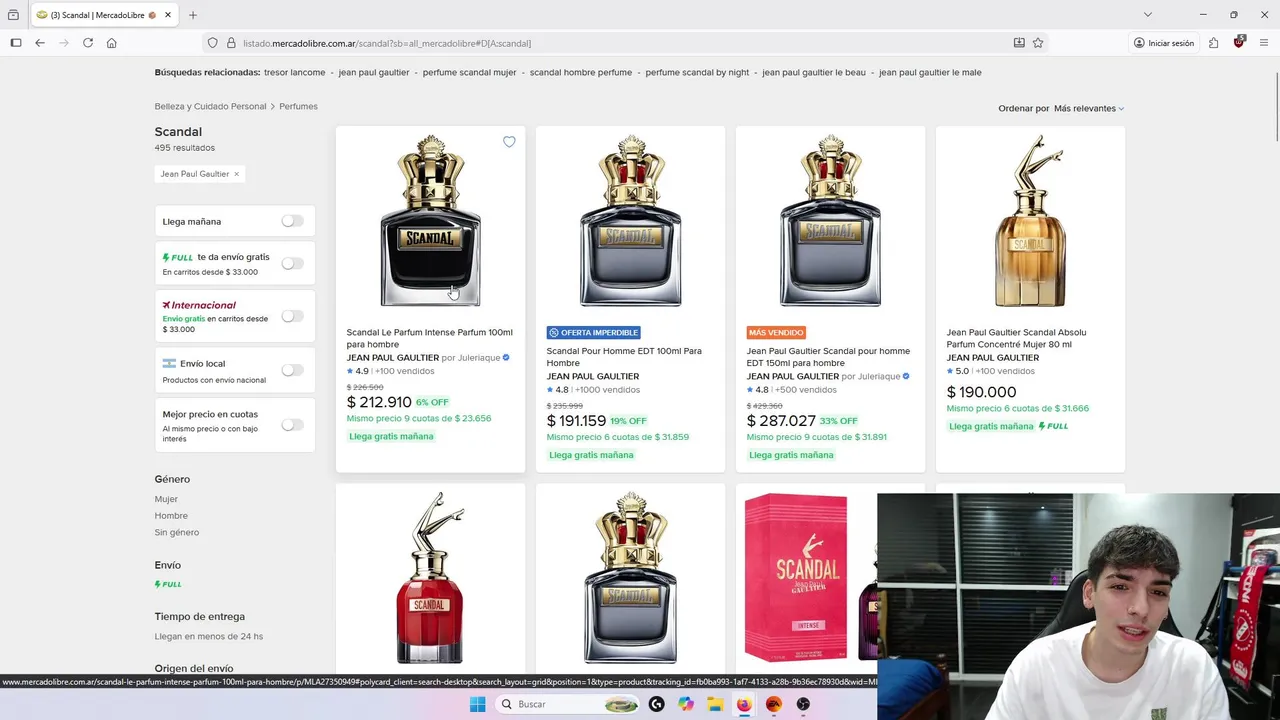Toggle the Llega mañana filter

(x=292, y=221)
